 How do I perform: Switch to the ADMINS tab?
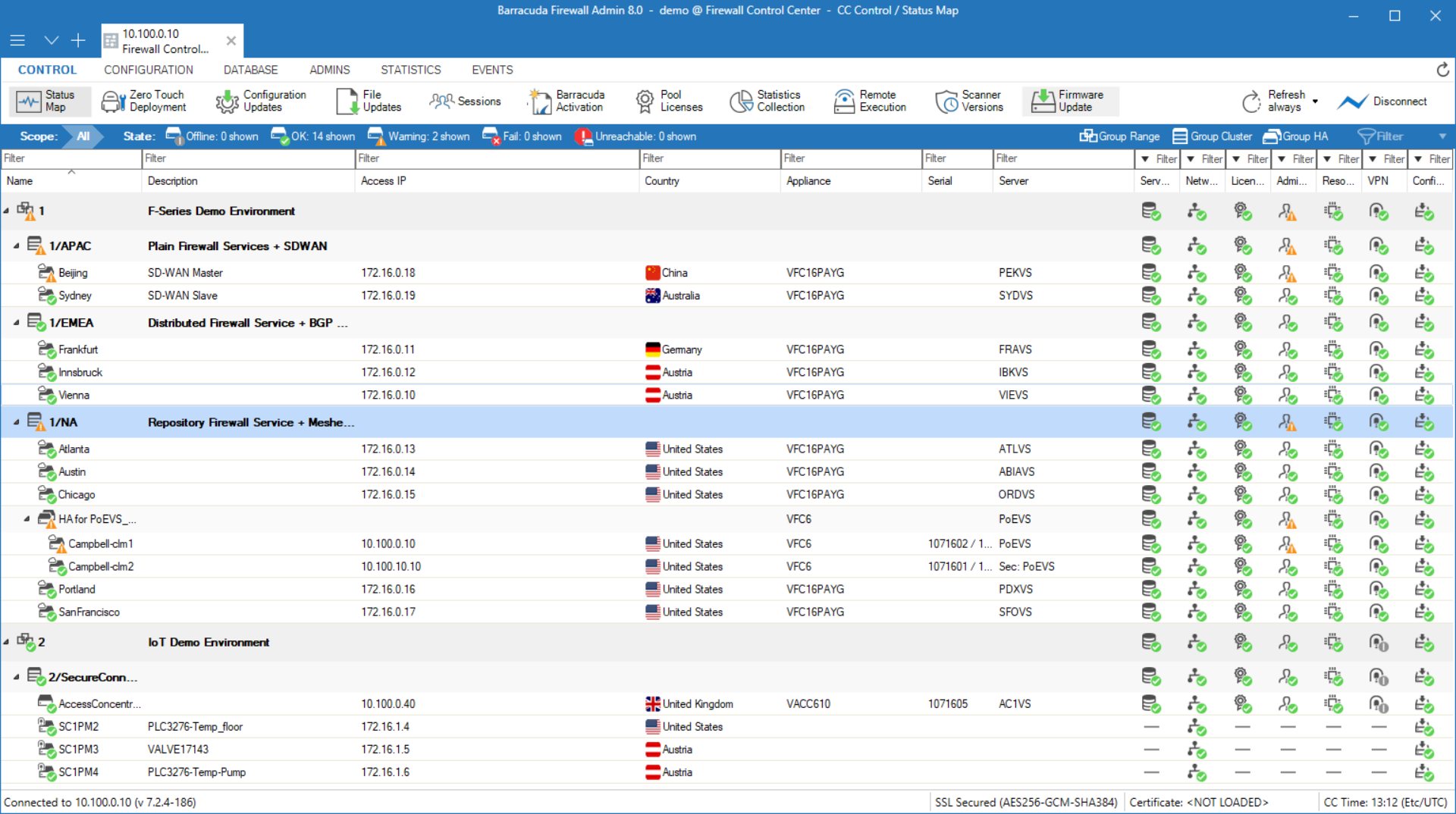click(x=330, y=70)
